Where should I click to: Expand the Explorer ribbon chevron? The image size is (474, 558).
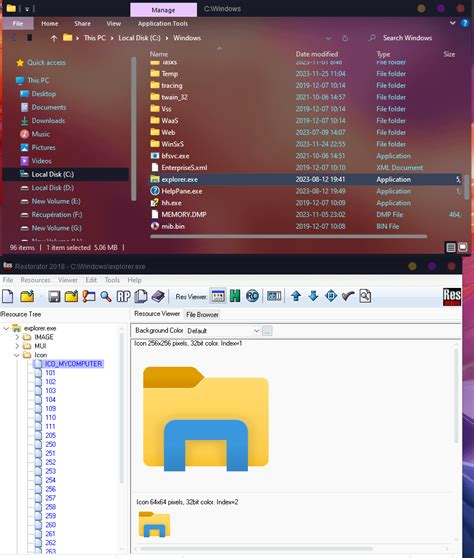coord(452,23)
